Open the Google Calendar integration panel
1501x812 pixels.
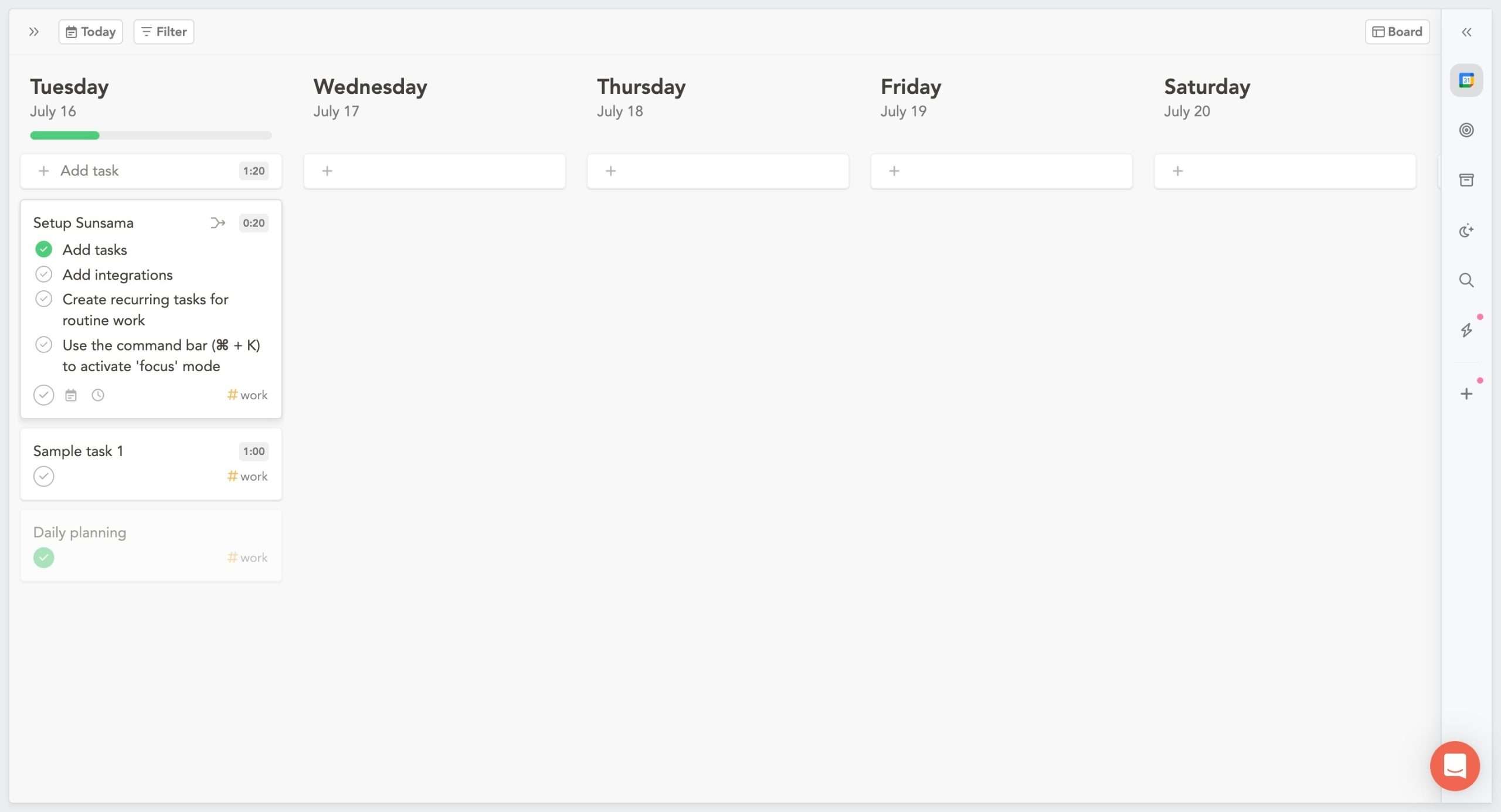coord(1466,80)
